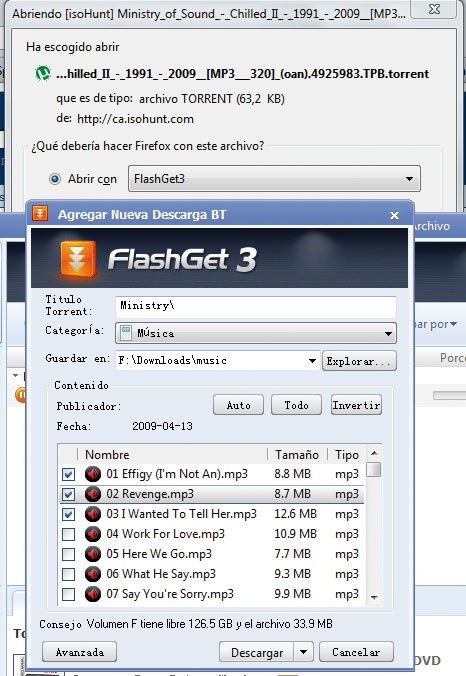The image size is (466, 676).
Task: Uncheck 03 I Wanted To Tell Her.mp3 checkbox
Action: 69,514
